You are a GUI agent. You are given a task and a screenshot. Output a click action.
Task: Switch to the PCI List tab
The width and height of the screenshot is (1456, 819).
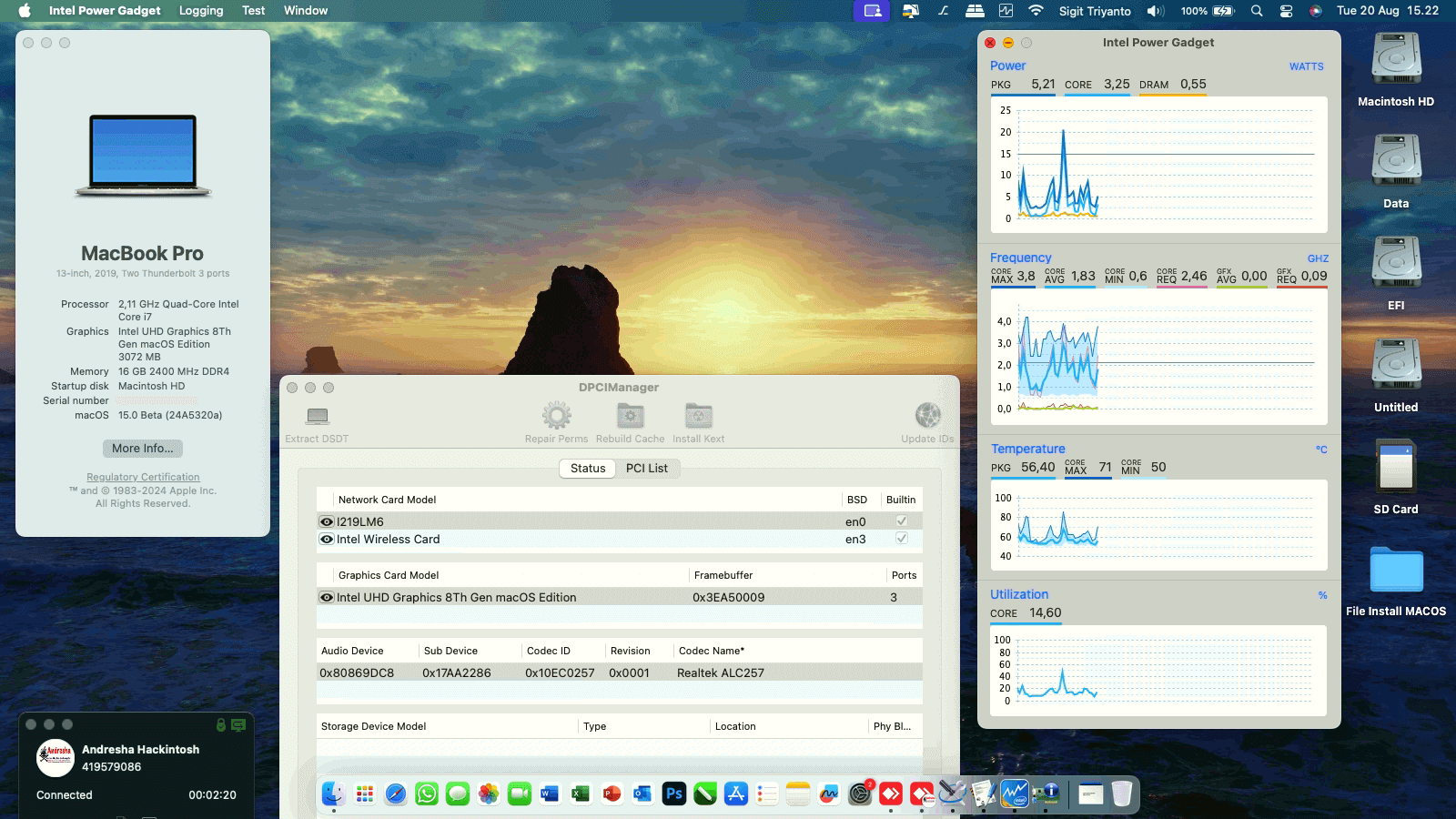(647, 468)
